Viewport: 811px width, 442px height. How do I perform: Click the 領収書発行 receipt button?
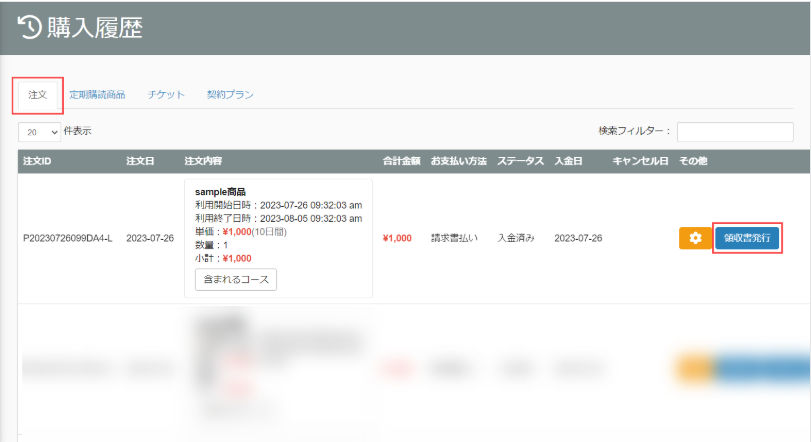[746, 238]
